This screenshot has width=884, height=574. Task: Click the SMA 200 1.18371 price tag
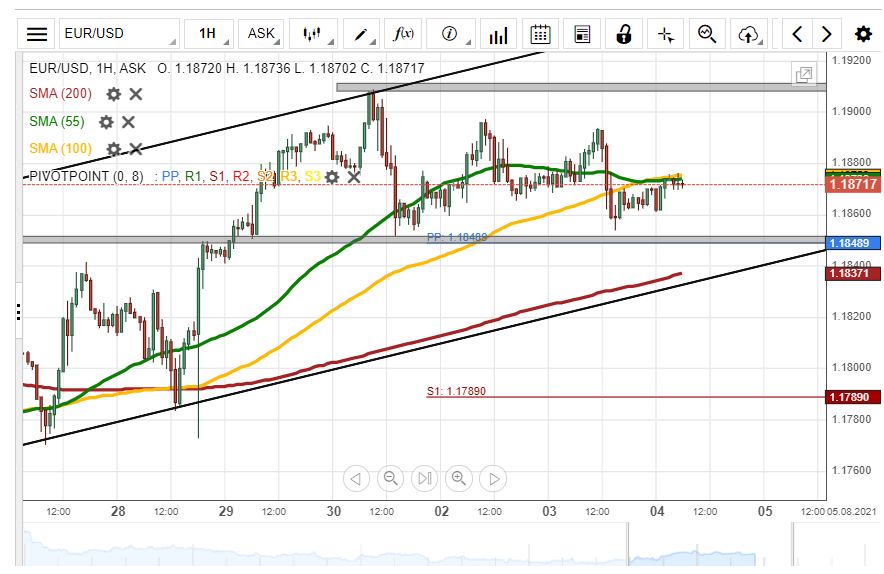click(853, 273)
